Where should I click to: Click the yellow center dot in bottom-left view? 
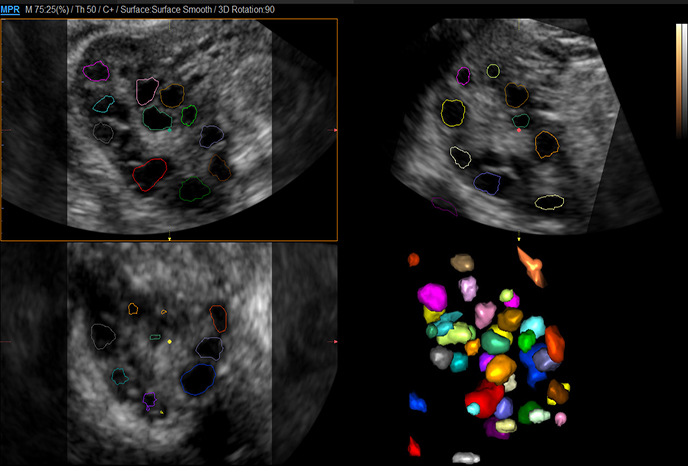pyautogui.click(x=170, y=342)
